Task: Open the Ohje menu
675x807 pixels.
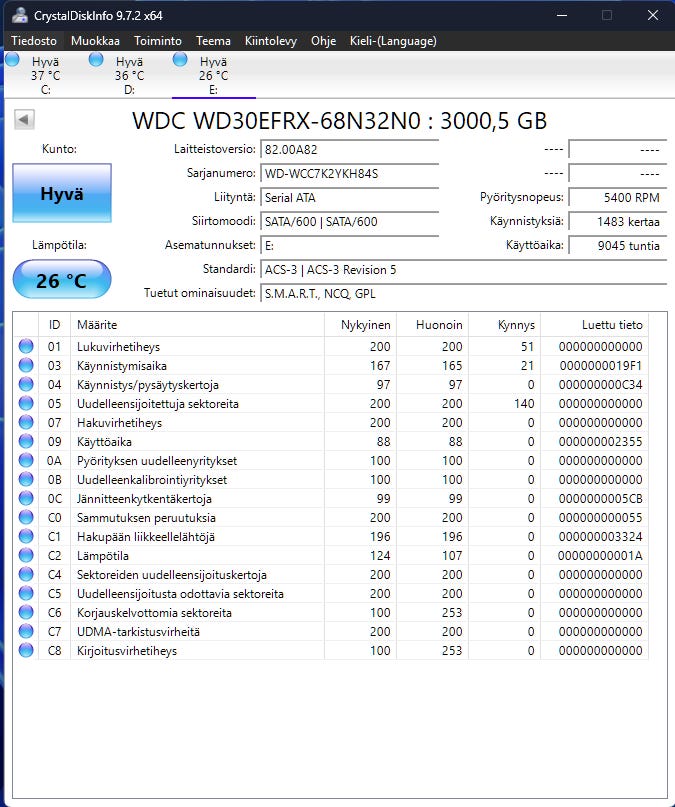Action: pos(323,41)
